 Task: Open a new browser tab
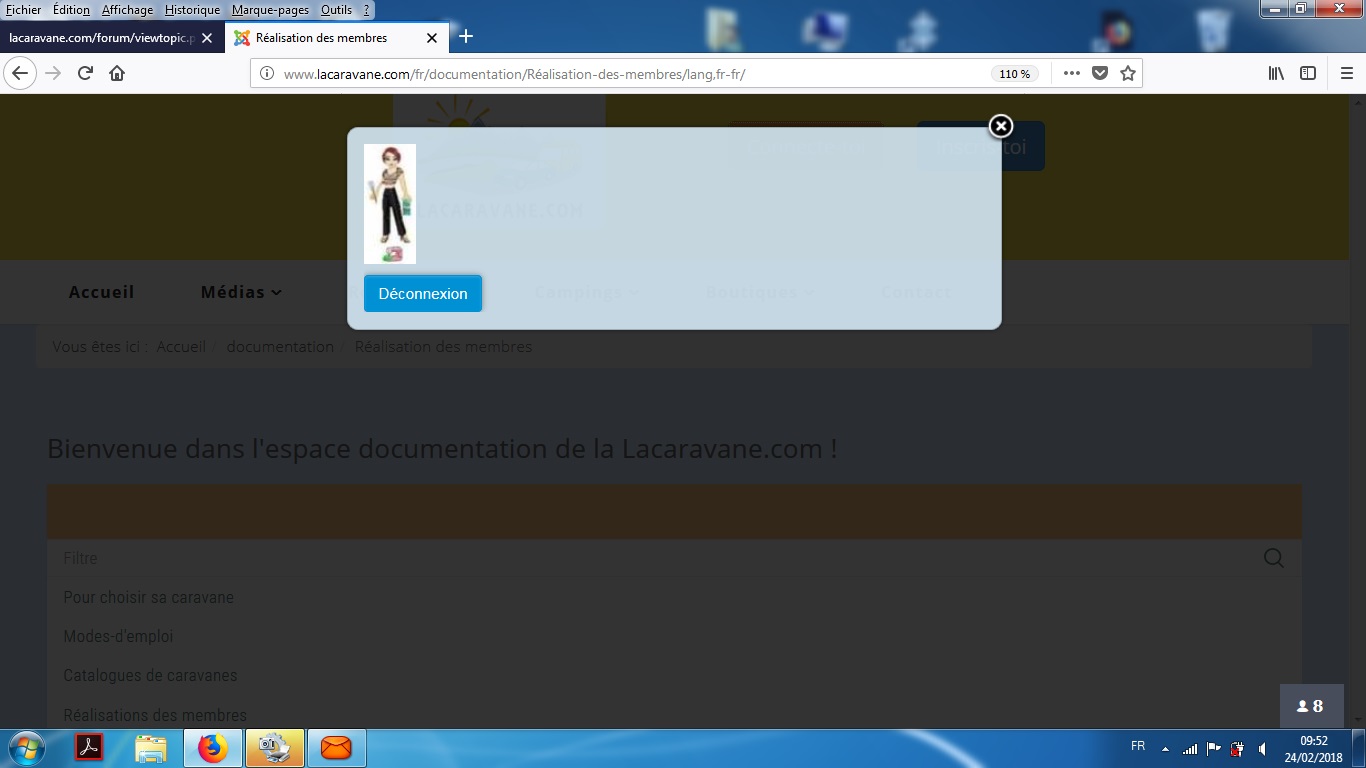[x=465, y=37]
